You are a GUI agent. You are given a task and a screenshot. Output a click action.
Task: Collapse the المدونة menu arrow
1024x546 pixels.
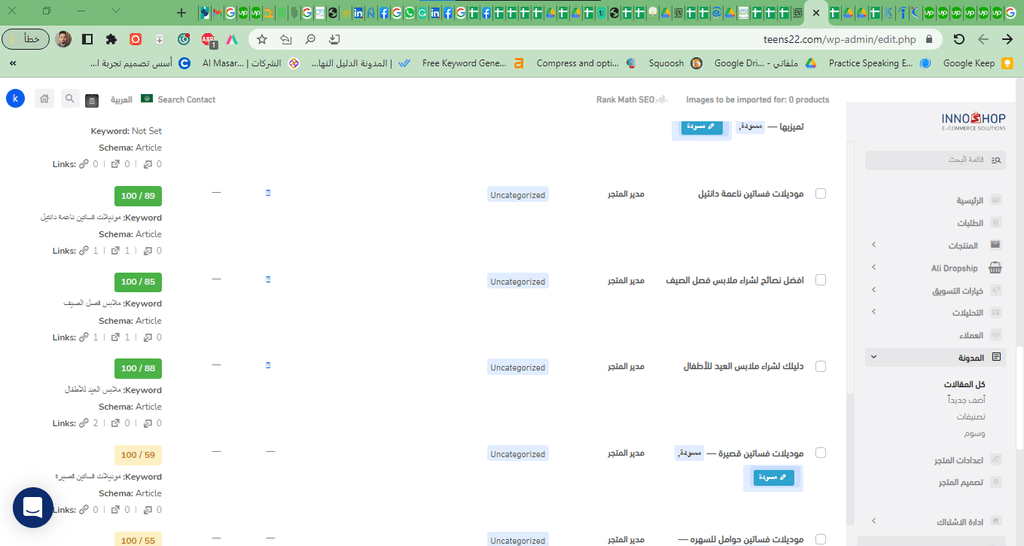point(874,357)
